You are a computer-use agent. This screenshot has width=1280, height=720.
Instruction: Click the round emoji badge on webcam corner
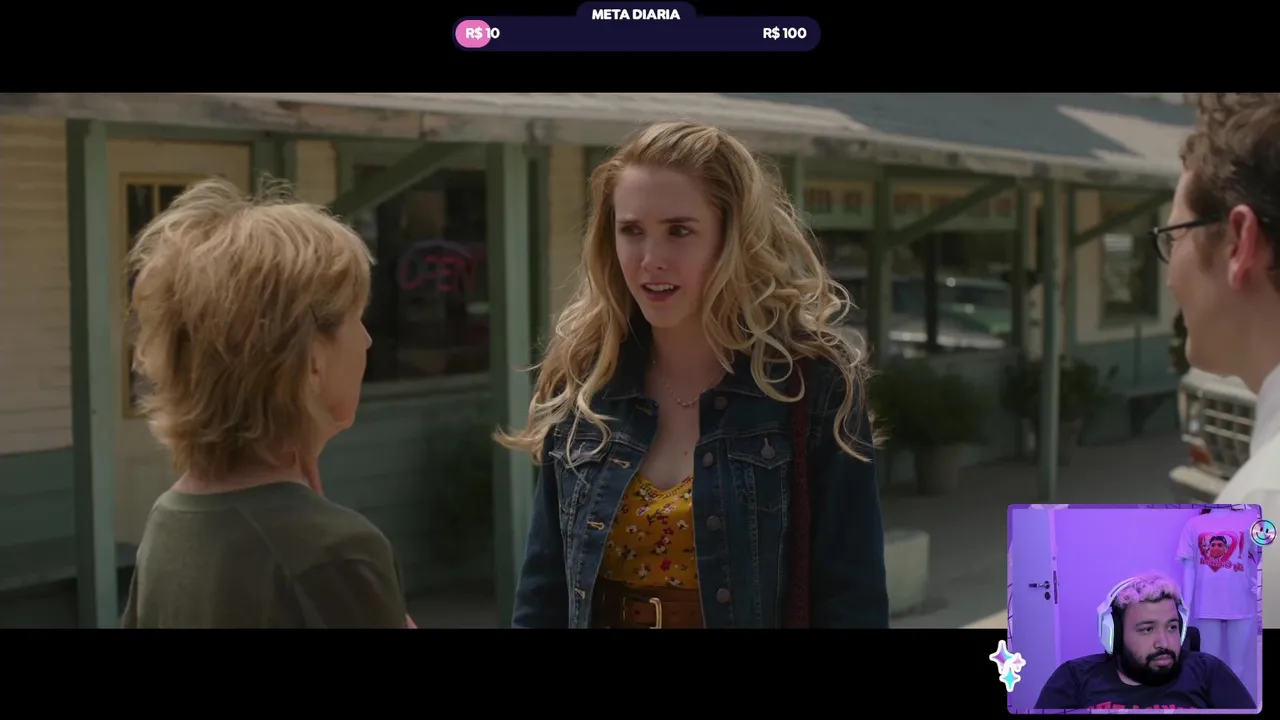point(1264,533)
